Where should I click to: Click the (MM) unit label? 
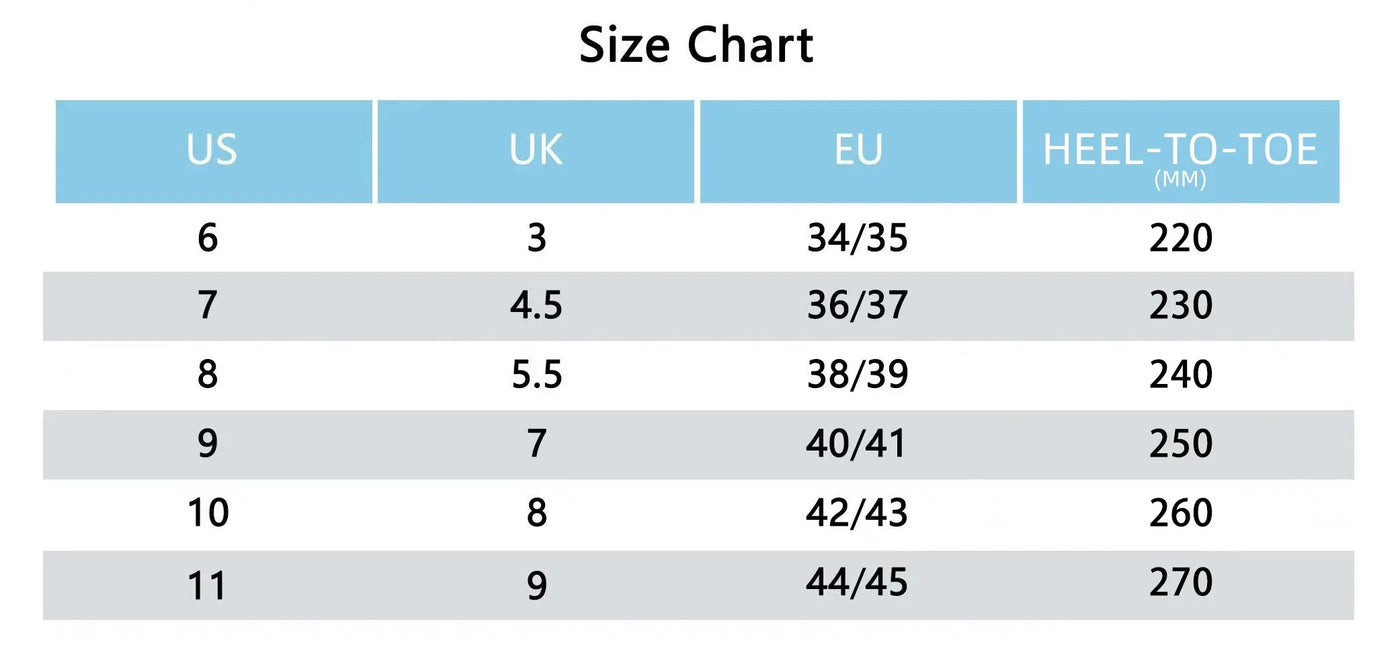coord(1180,181)
